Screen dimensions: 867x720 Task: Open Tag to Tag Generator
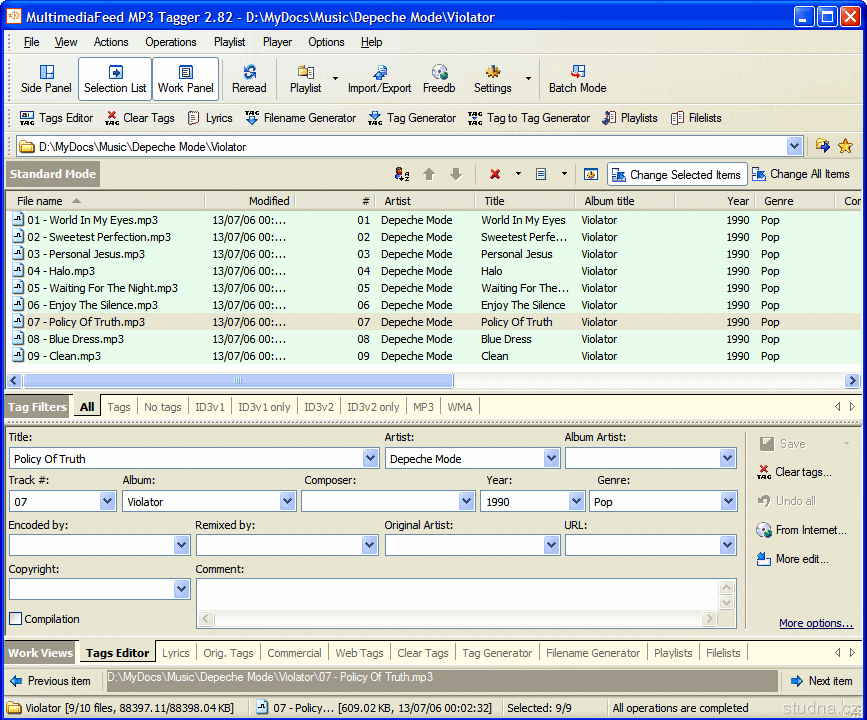[x=529, y=118]
